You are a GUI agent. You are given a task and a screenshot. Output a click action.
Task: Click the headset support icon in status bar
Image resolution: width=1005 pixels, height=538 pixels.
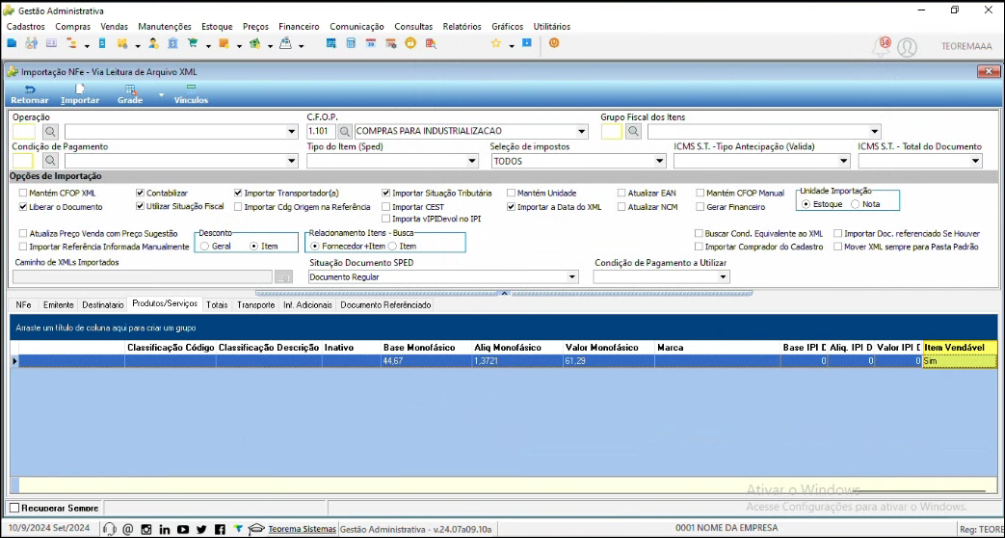pyautogui.click(x=110, y=529)
